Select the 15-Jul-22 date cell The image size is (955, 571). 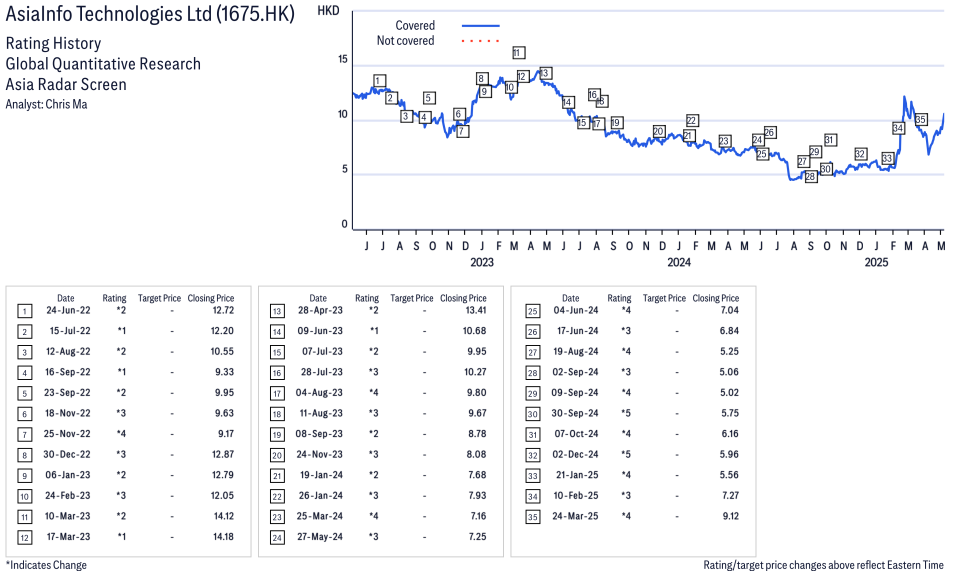(x=70, y=331)
